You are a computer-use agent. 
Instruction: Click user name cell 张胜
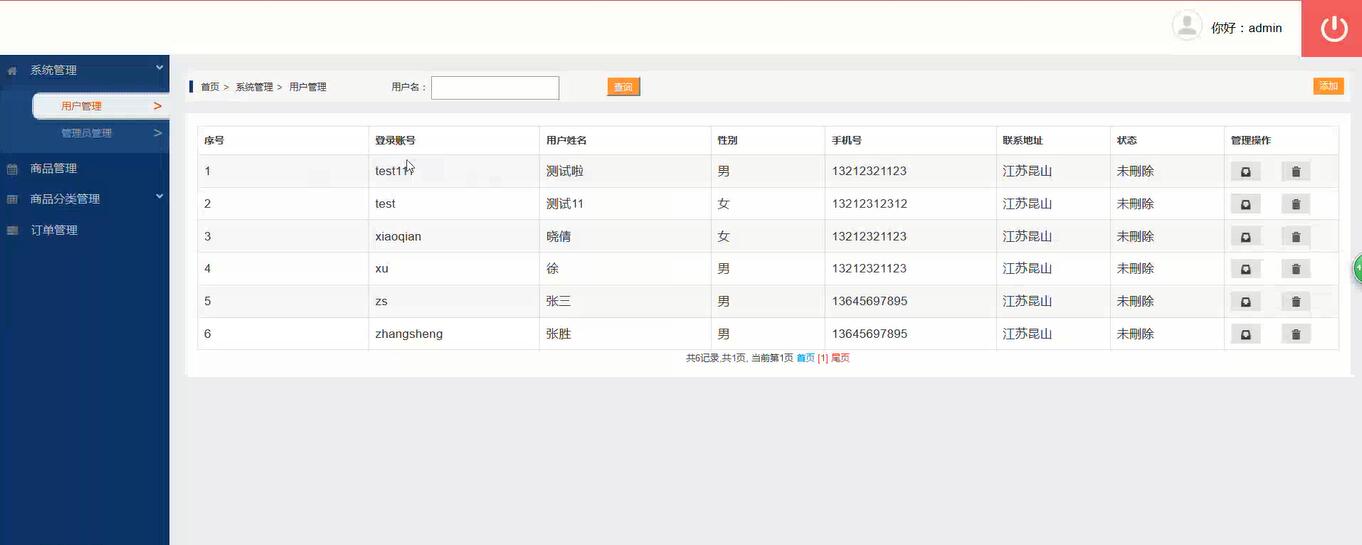(558, 334)
